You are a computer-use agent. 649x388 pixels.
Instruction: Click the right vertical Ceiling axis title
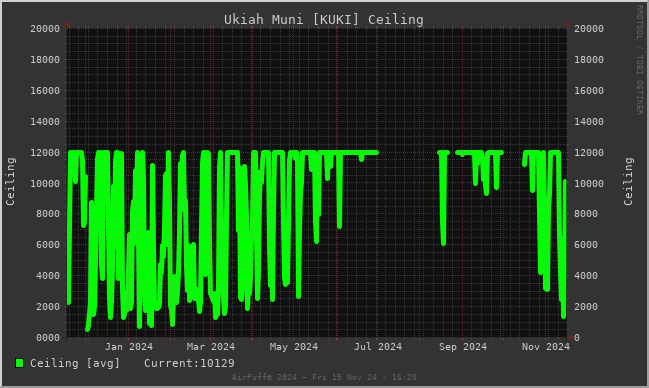(628, 181)
